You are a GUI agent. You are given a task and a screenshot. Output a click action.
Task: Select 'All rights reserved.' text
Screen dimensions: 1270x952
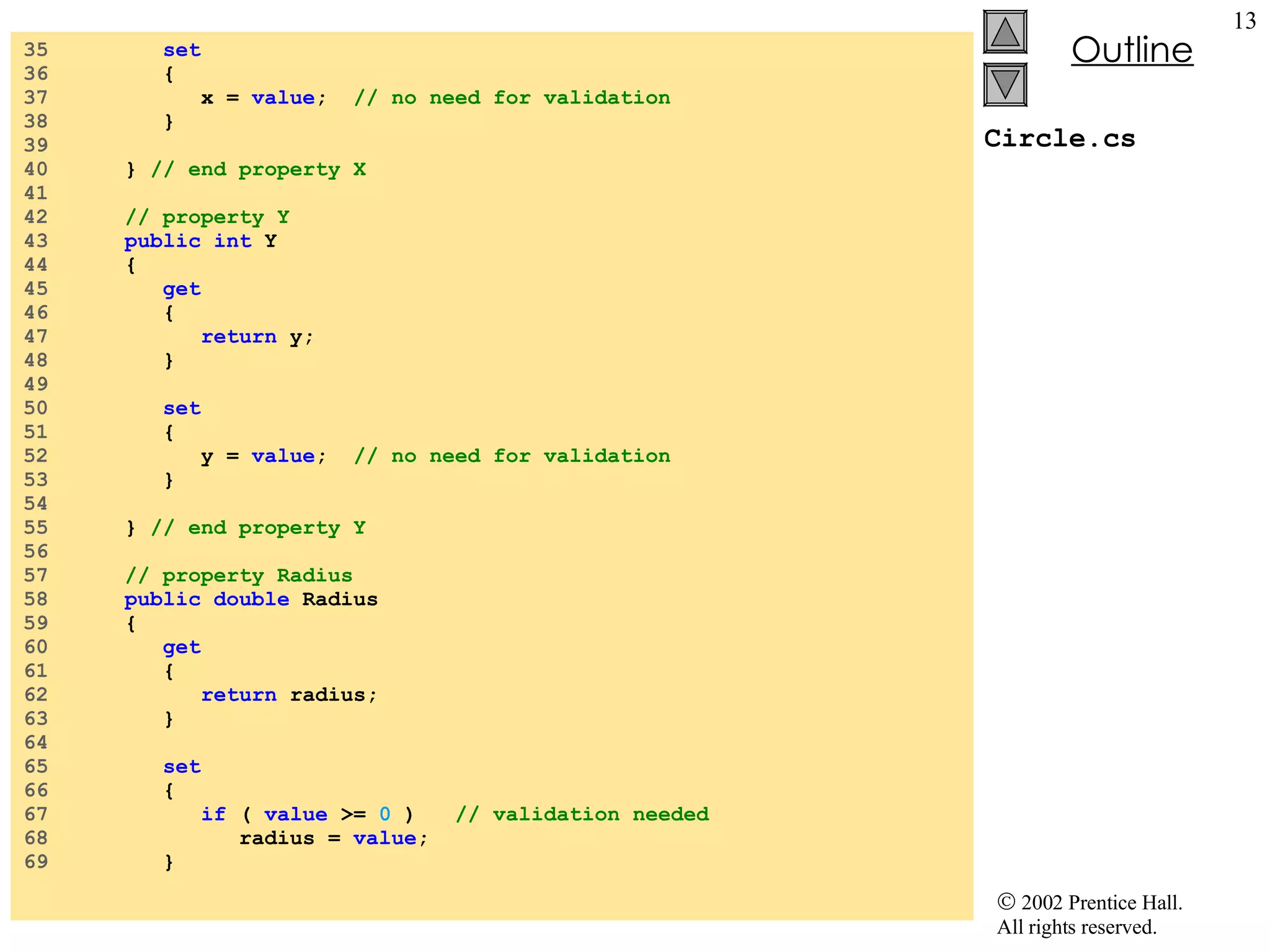pyautogui.click(x=1077, y=927)
